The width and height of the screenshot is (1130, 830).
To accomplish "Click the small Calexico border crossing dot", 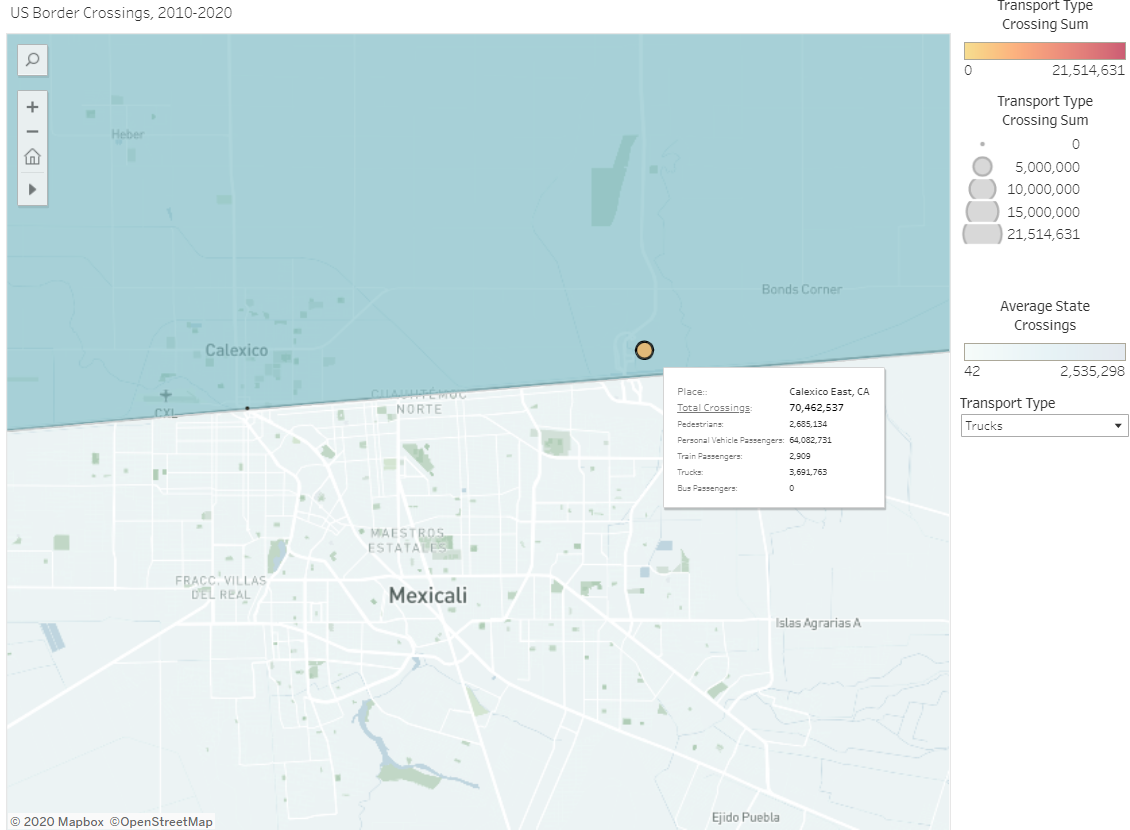I will [247, 408].
